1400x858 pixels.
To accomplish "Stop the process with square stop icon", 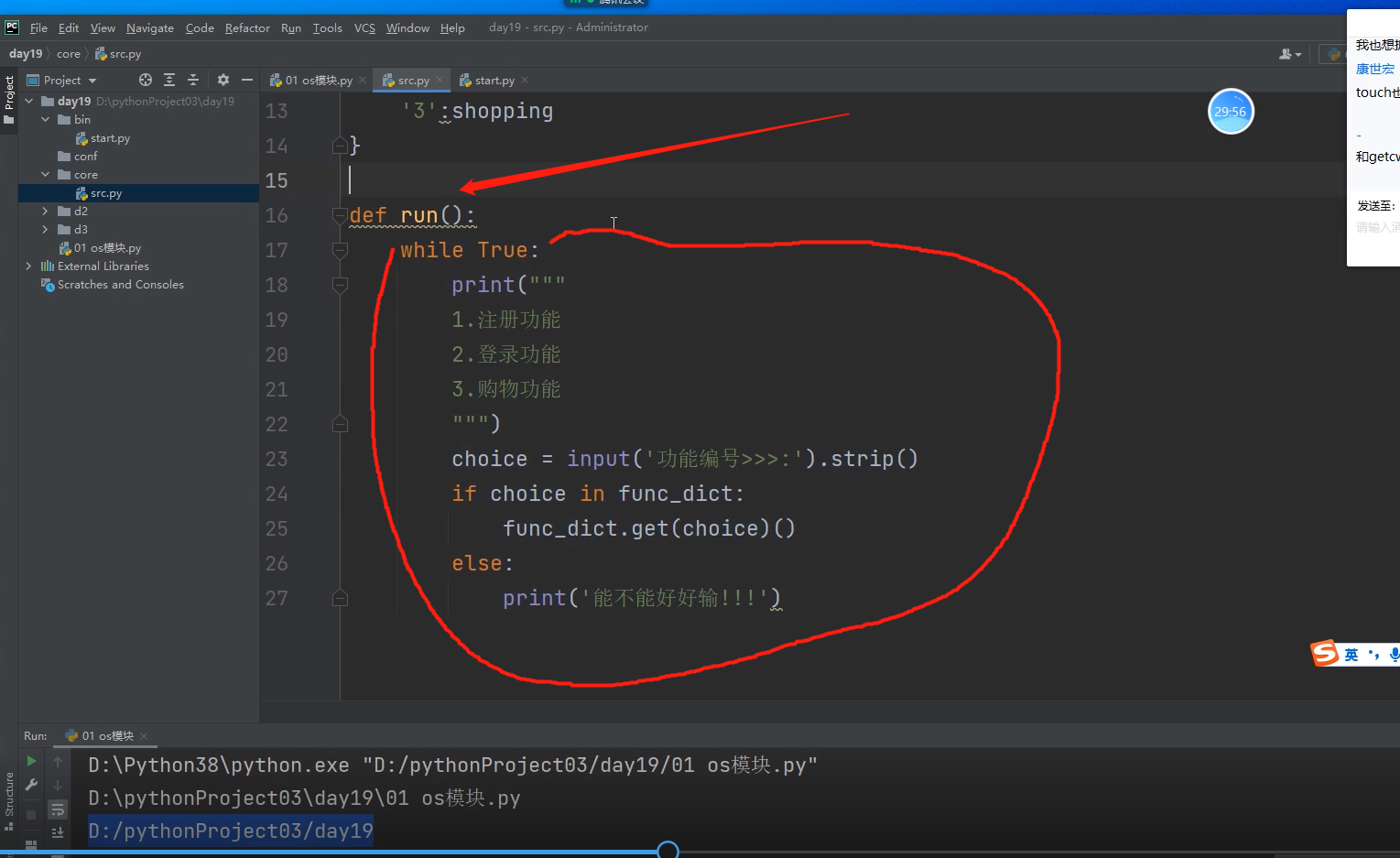I will pyautogui.click(x=31, y=814).
